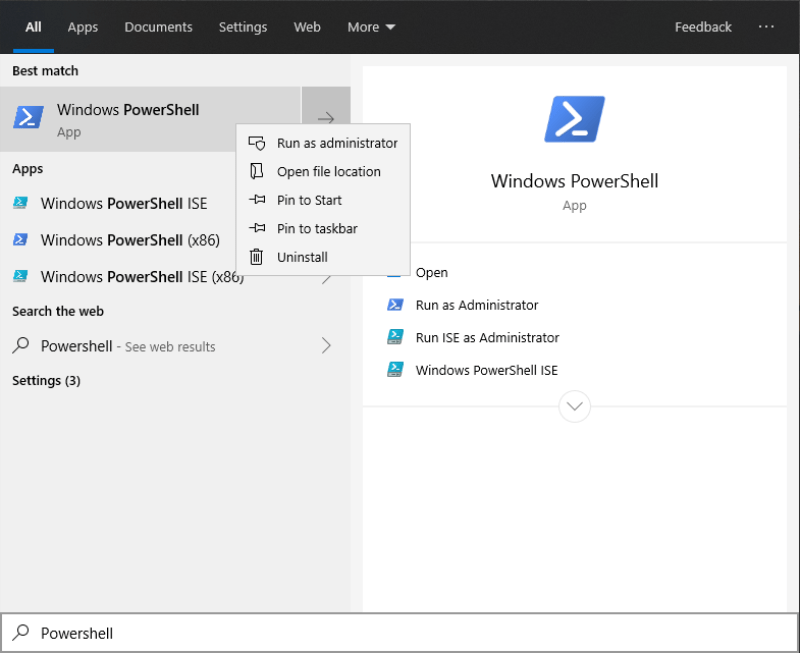The image size is (800, 653).
Task: Select Windows PowerShell best match result
Action: pyautogui.click(x=151, y=119)
